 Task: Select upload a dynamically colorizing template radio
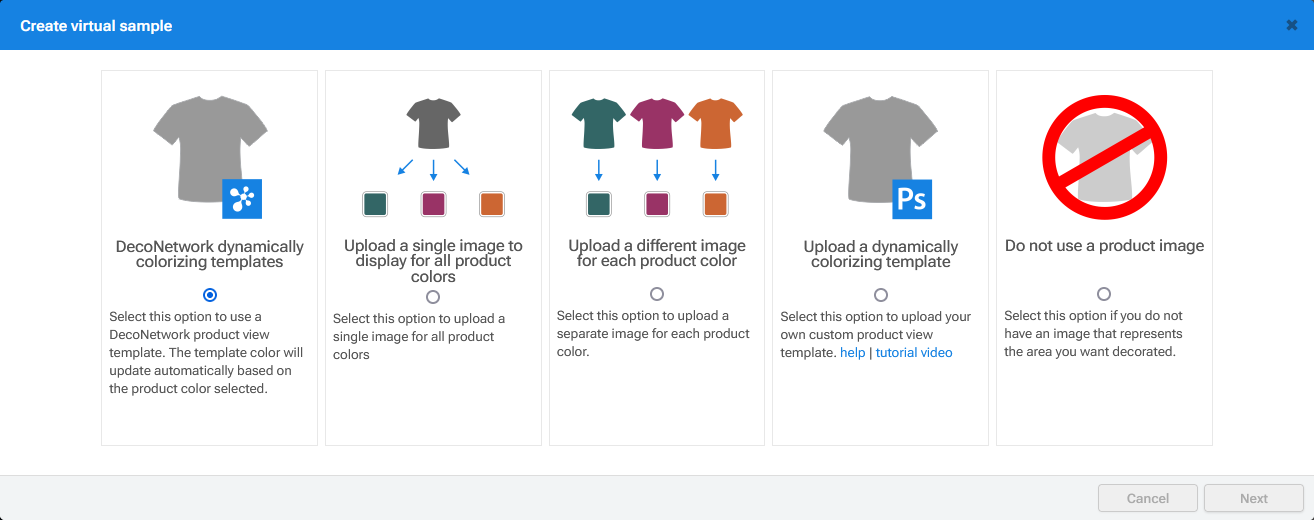tap(881, 295)
